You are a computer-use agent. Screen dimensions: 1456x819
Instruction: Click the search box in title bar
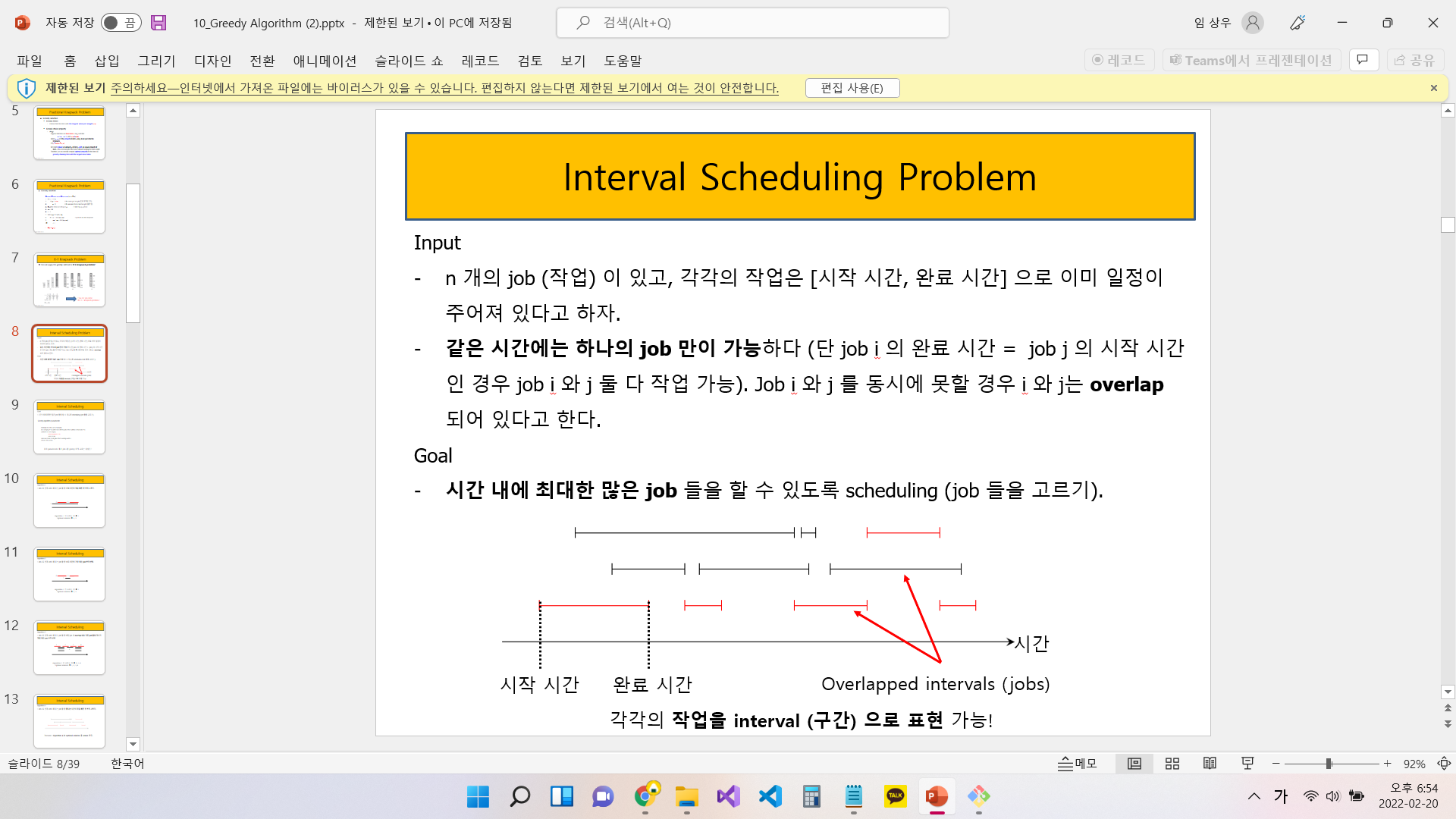click(752, 23)
